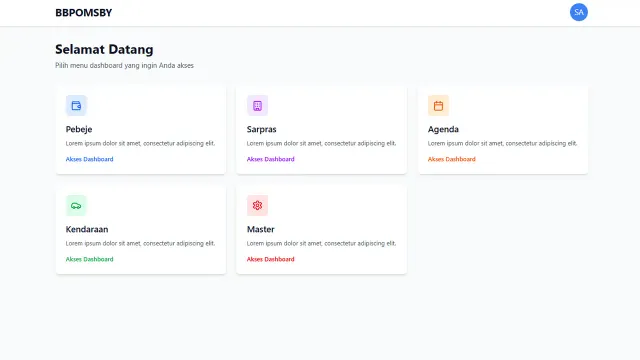The width and height of the screenshot is (640, 360).
Task: Click the Lorem ipsum description on Master card
Action: (x=321, y=243)
